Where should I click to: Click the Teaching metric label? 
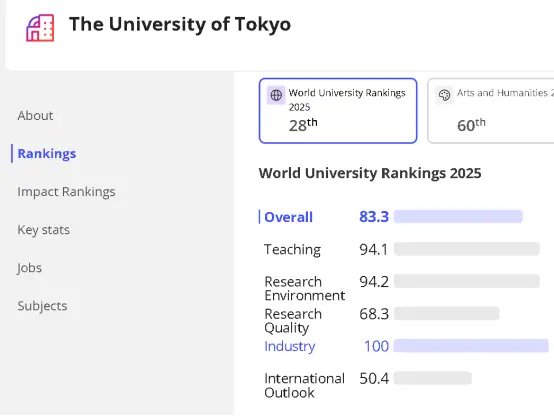click(x=293, y=250)
